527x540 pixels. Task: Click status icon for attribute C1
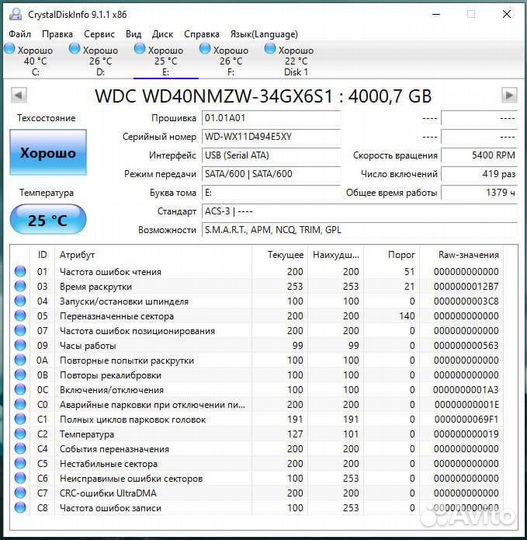pyautogui.click(x=20, y=419)
